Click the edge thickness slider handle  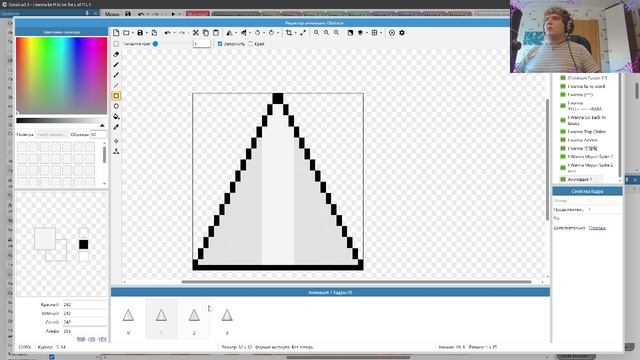(x=155, y=44)
